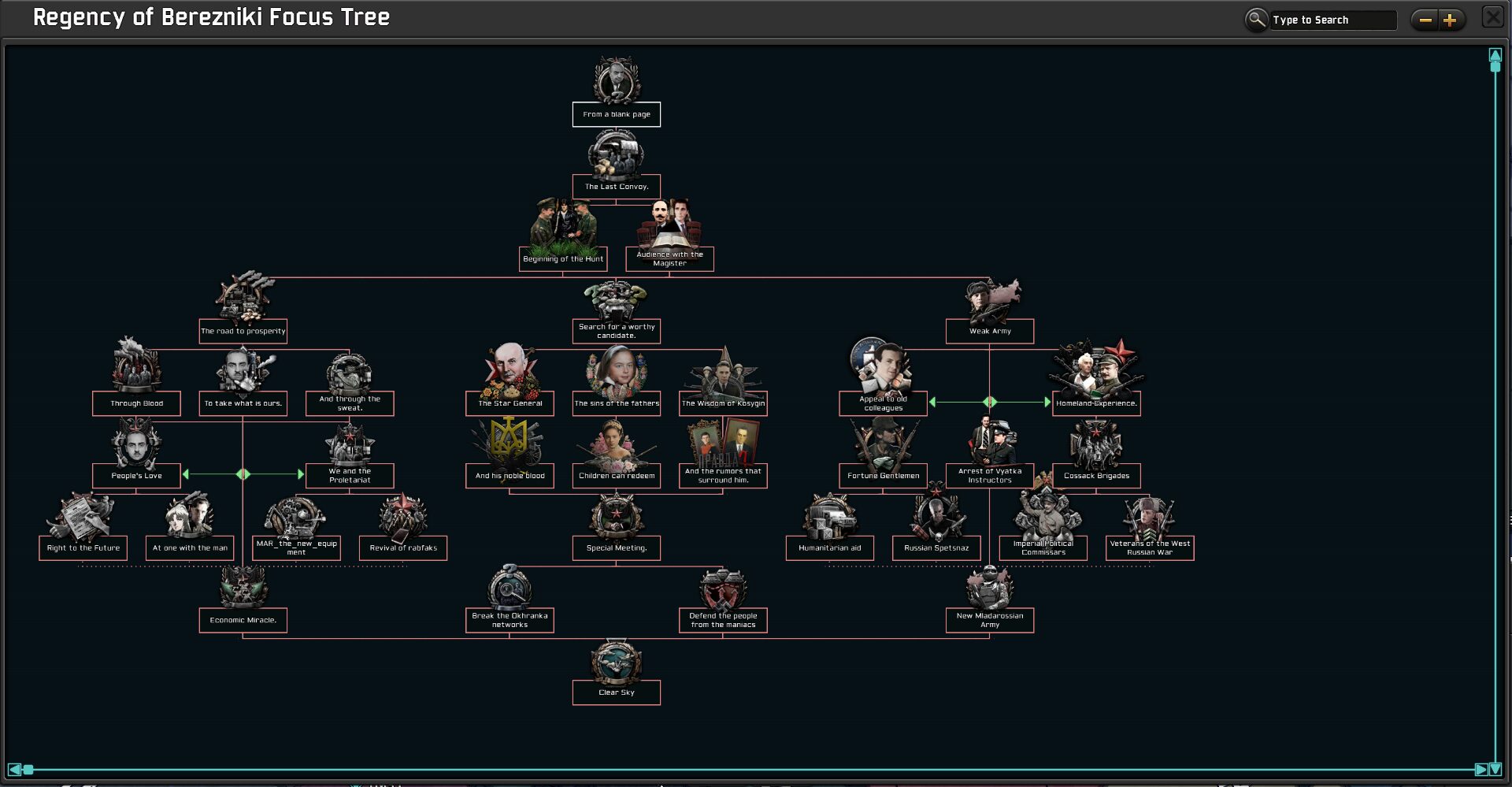Viewport: 1512px width, 787px height.
Task: Click the green exclusivity marker between People's Love and Proletariat
Action: point(243,474)
